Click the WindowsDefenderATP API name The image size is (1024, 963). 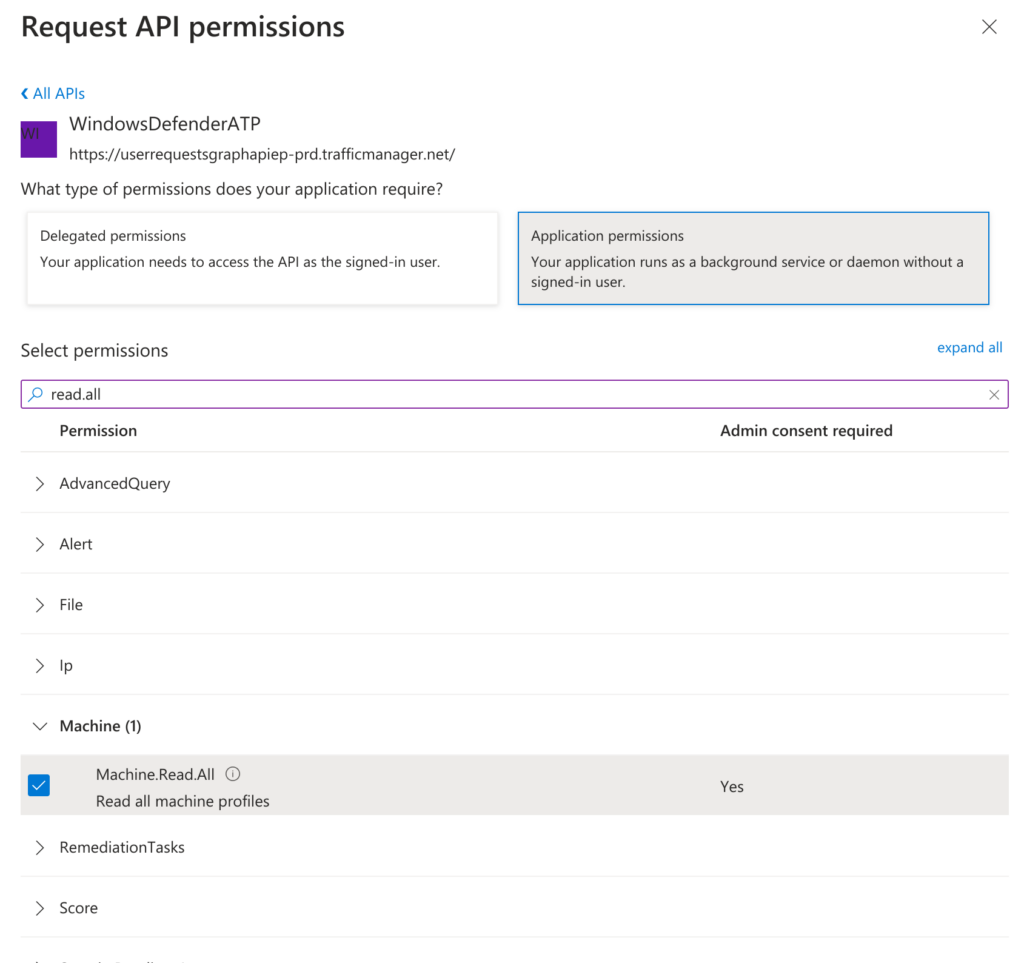click(x=165, y=123)
